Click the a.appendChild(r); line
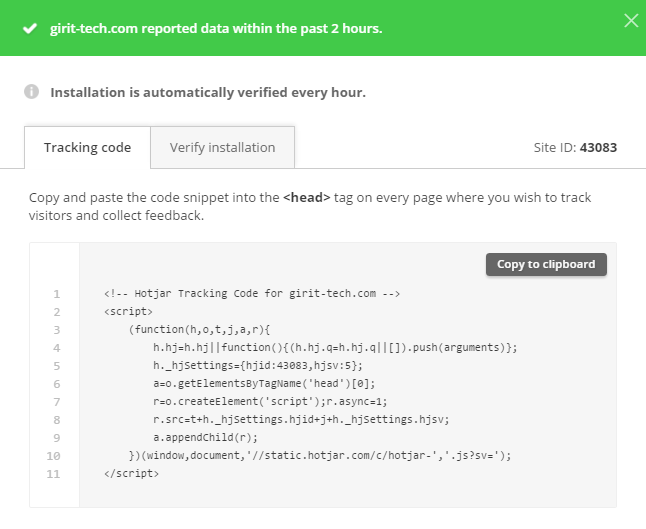This screenshot has height=529, width=646. (205, 438)
